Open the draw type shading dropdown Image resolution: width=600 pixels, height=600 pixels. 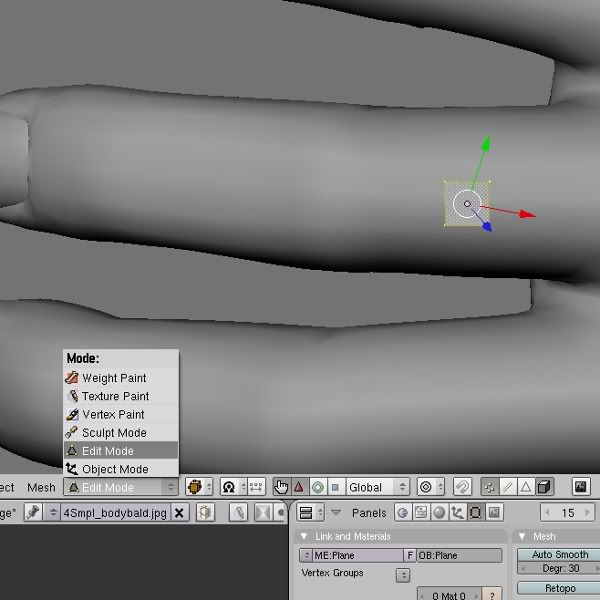pos(199,487)
